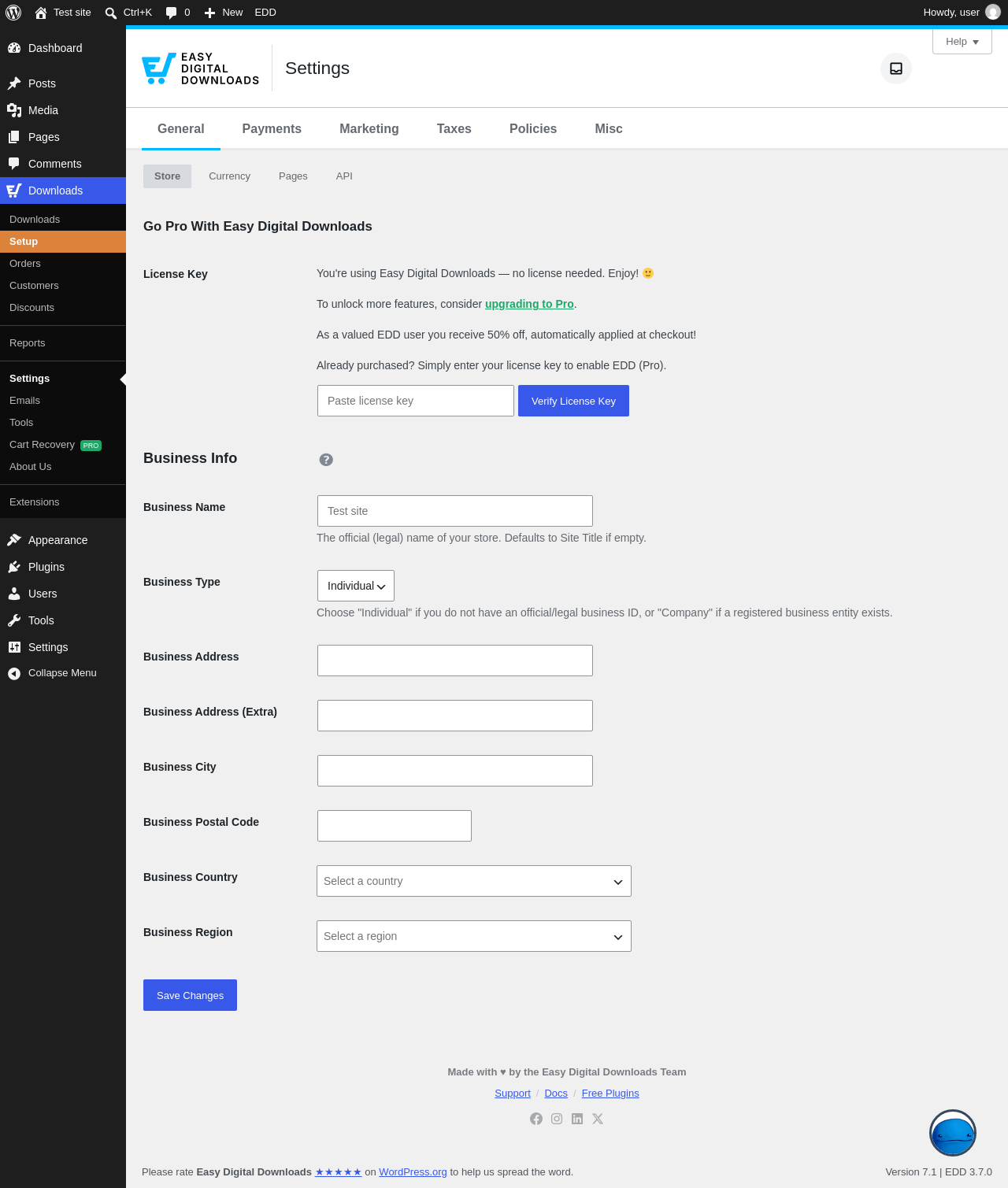Click the Pages icon in sidebar
Viewport: 1008px width, 1188px height.
tap(14, 137)
